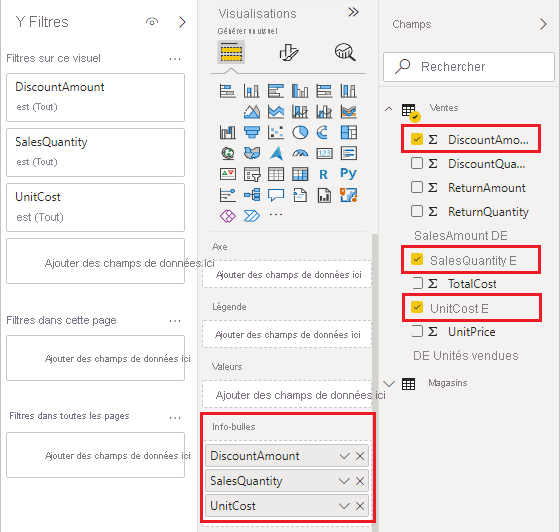Image resolution: width=560 pixels, height=532 pixels.
Task: Select the R script visual
Action: (x=324, y=175)
